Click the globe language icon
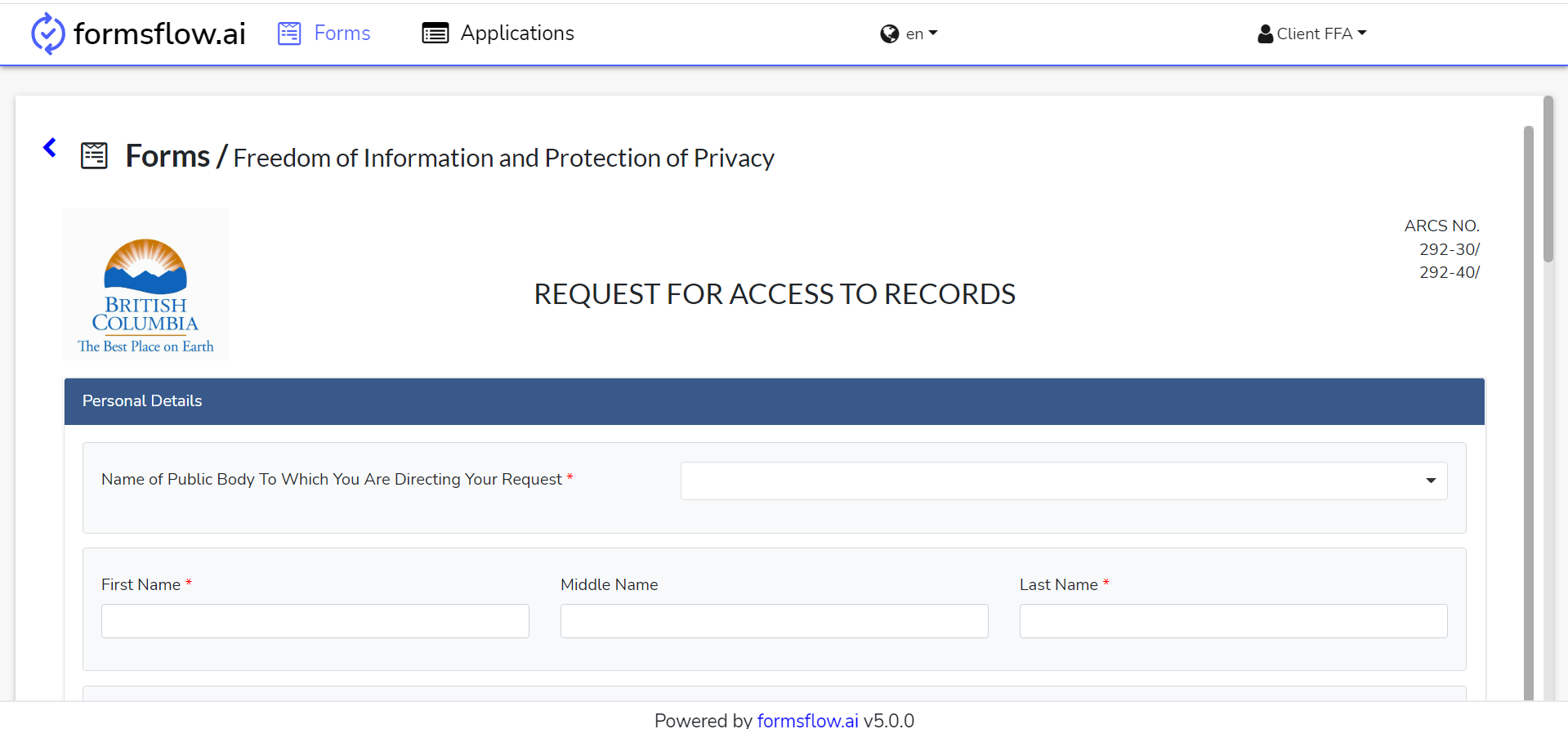This screenshot has width=1568, height=729. click(x=889, y=34)
